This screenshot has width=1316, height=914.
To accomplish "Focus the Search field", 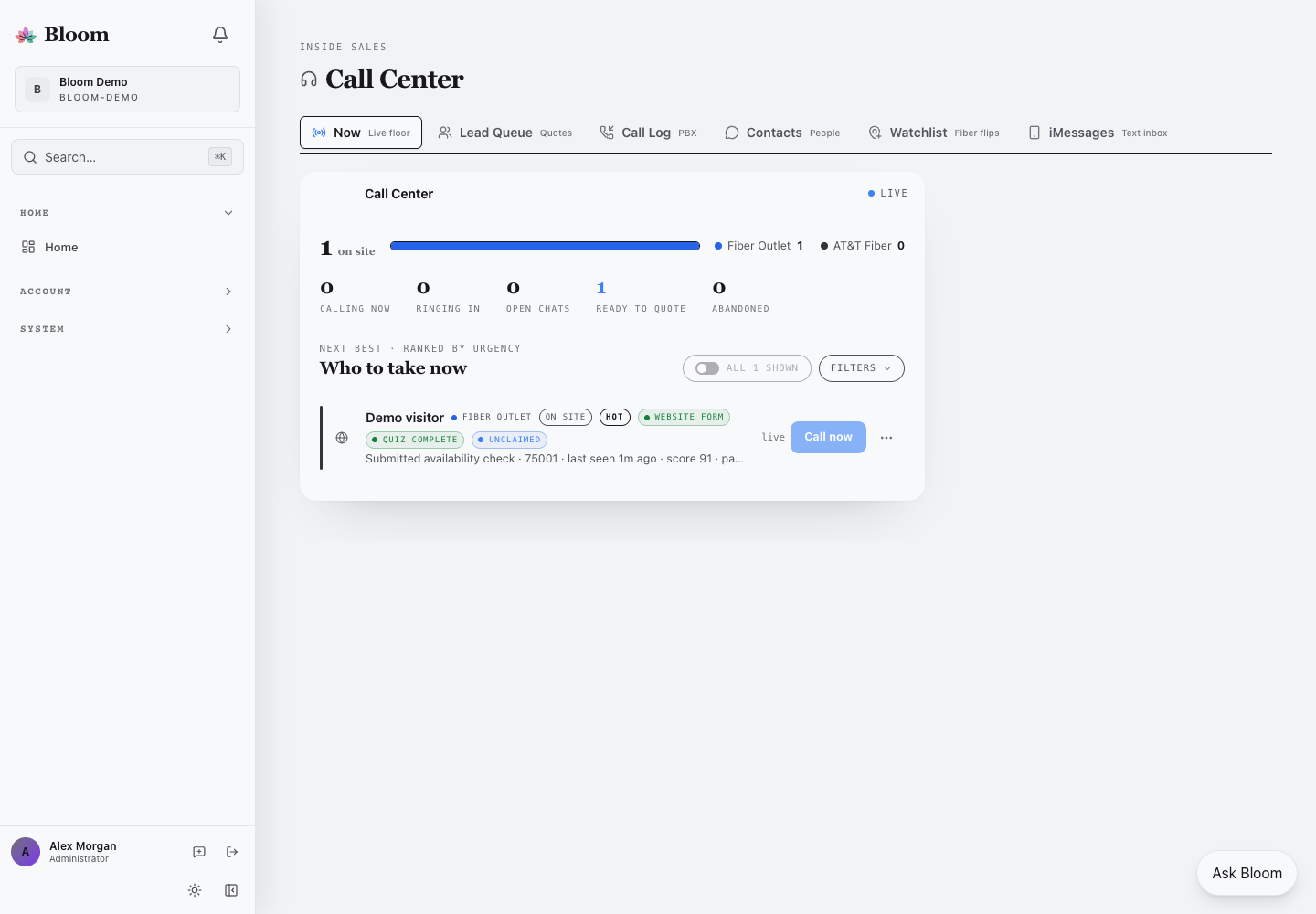I will pyautogui.click(x=127, y=157).
